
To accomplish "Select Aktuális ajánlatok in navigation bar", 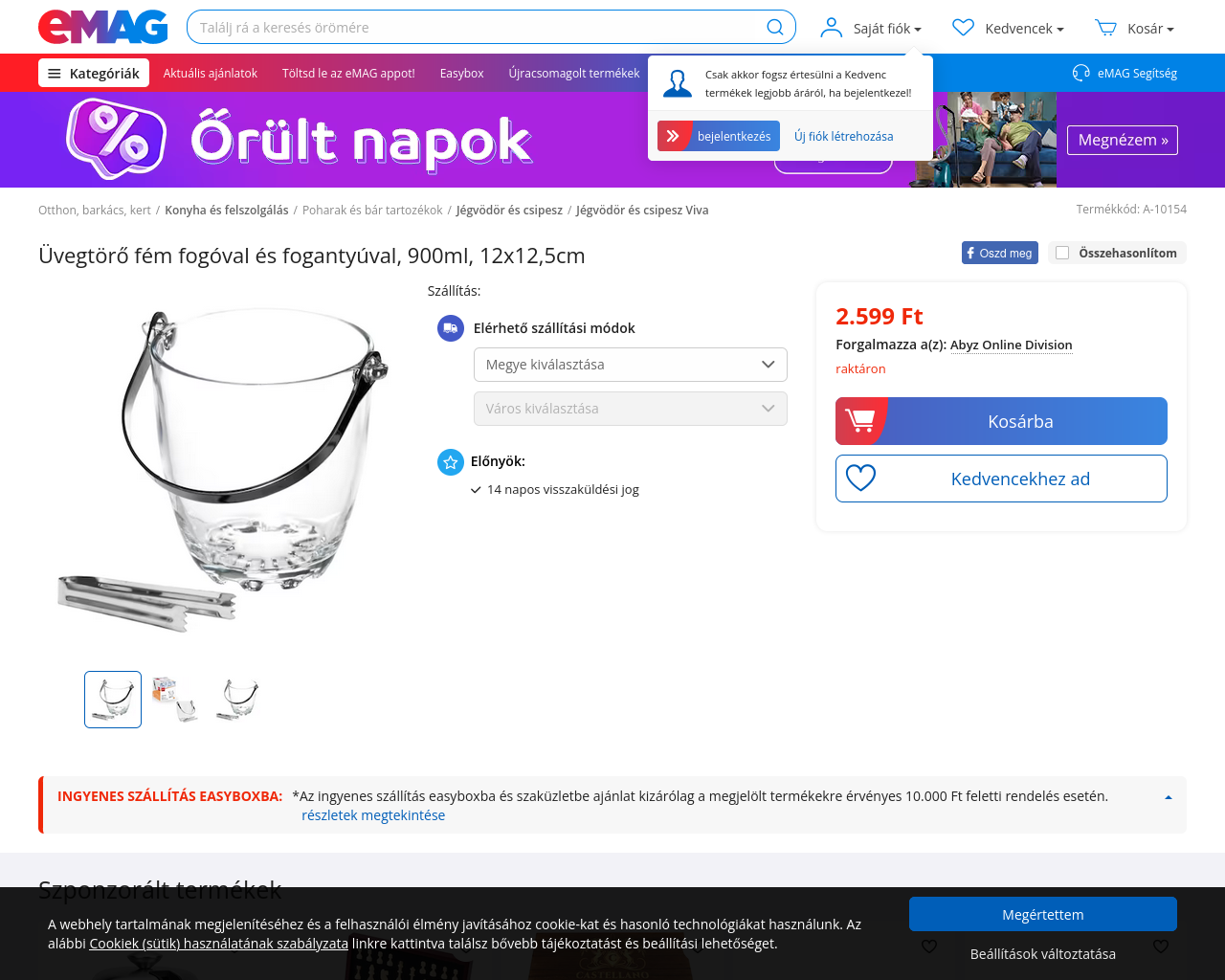I will [211, 73].
